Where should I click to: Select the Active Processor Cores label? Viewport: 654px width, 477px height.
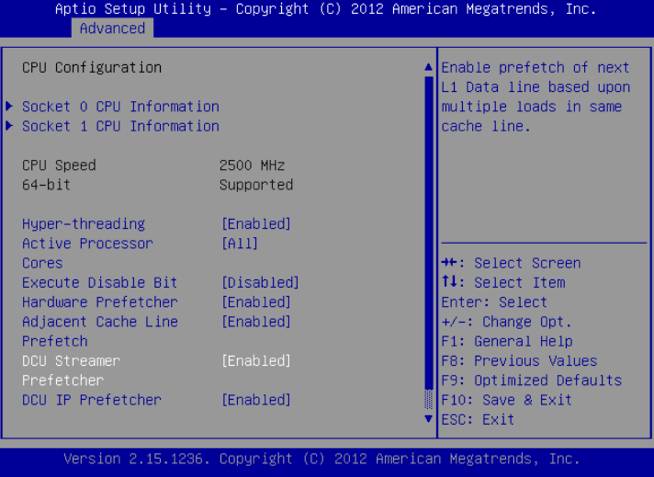[88, 253]
